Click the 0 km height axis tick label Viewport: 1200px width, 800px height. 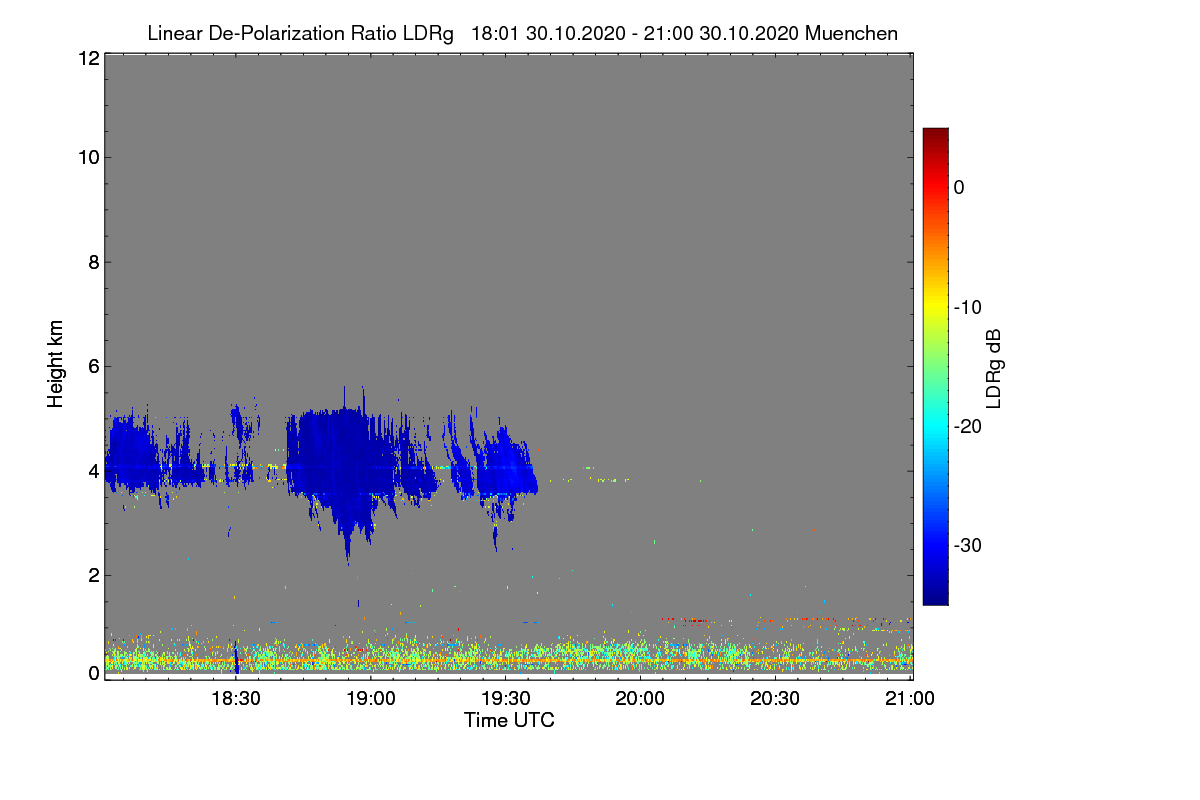(92, 673)
